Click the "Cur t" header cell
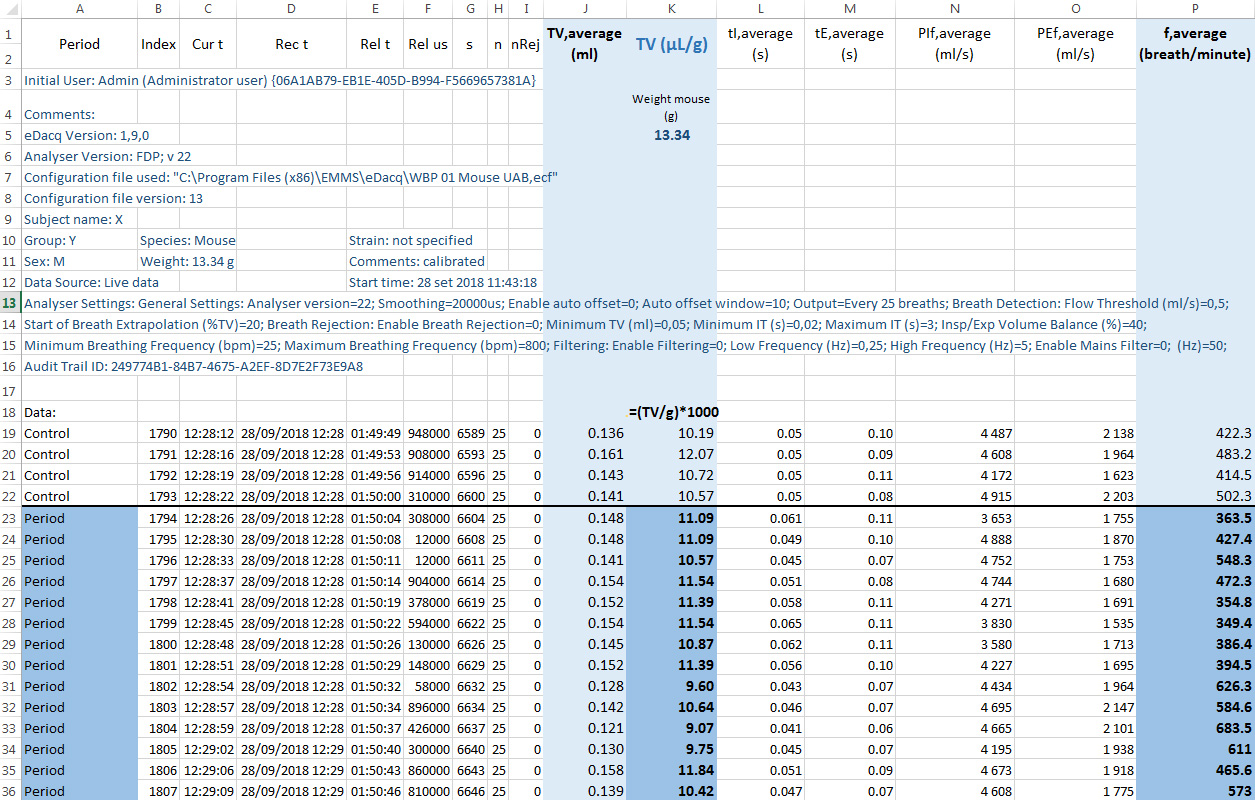 point(208,44)
